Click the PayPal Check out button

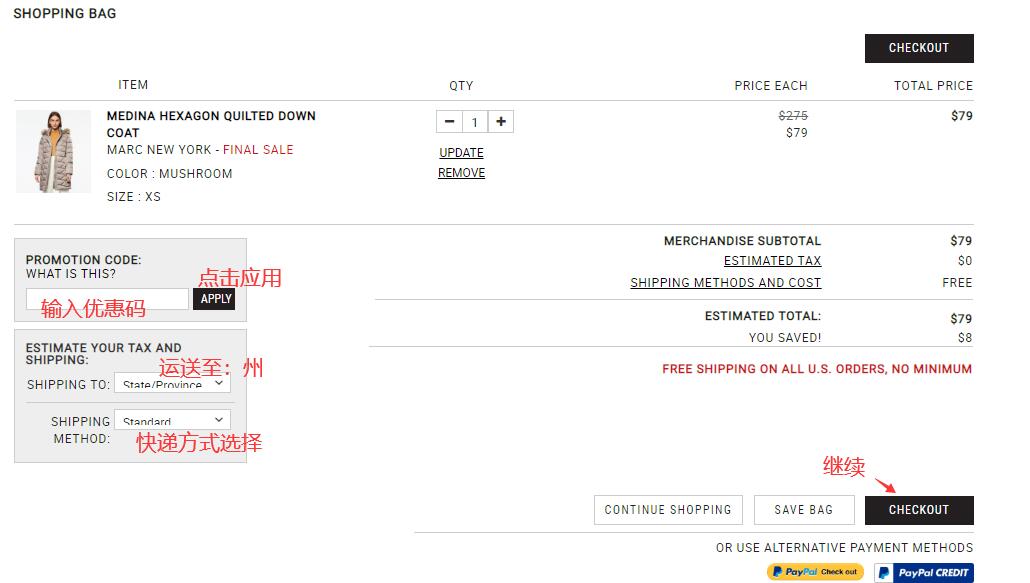(x=816, y=572)
